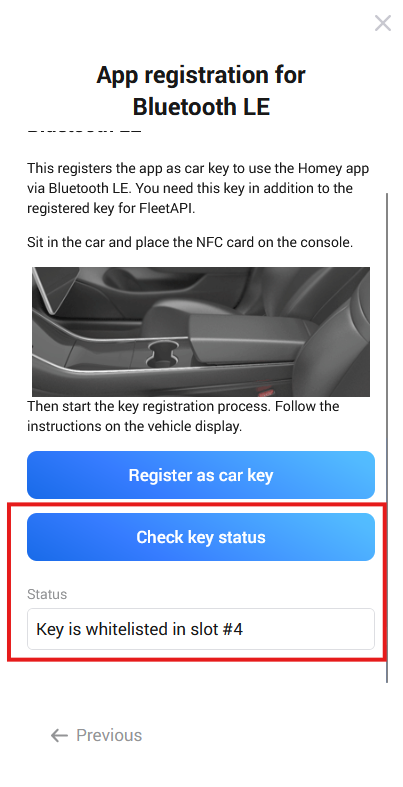
Task: Click the cup holders in the console image
Action: [x=162, y=355]
